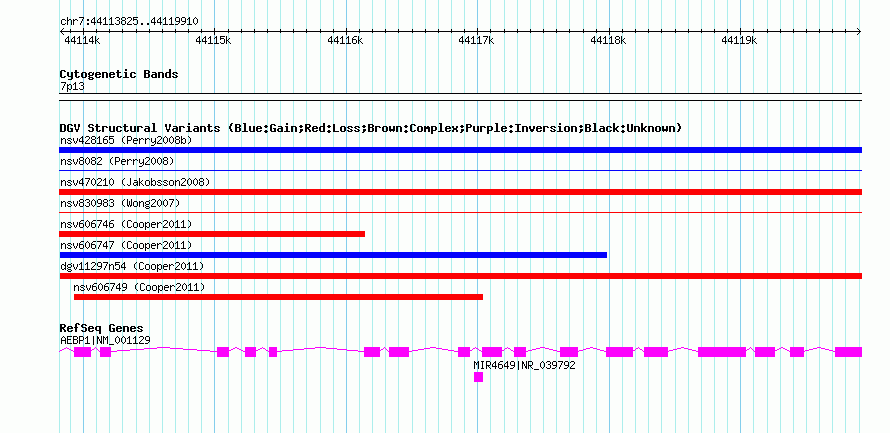The image size is (890, 433).
Task: Click the 44116k ruler label
Action: tap(345, 40)
